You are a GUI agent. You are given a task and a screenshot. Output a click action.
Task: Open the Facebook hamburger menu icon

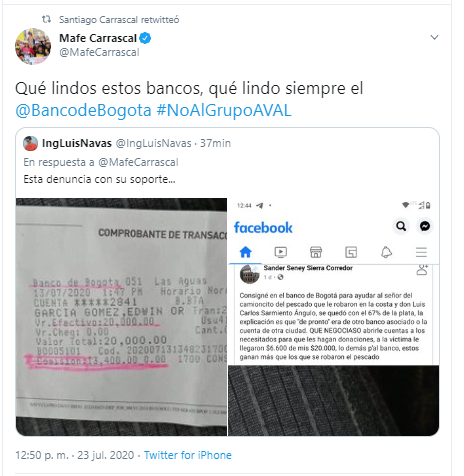(x=421, y=252)
